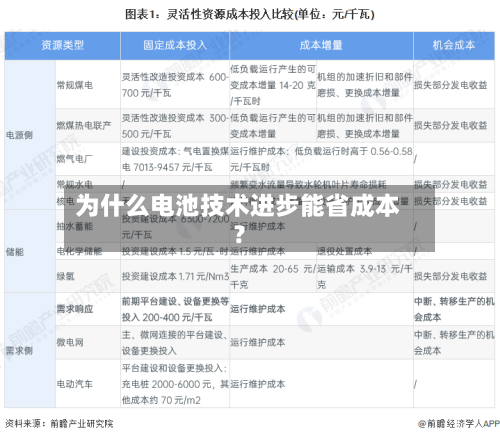
Task: Click the chart title 图表1：灵活性资源成本投入比较
Action: (250, 15)
